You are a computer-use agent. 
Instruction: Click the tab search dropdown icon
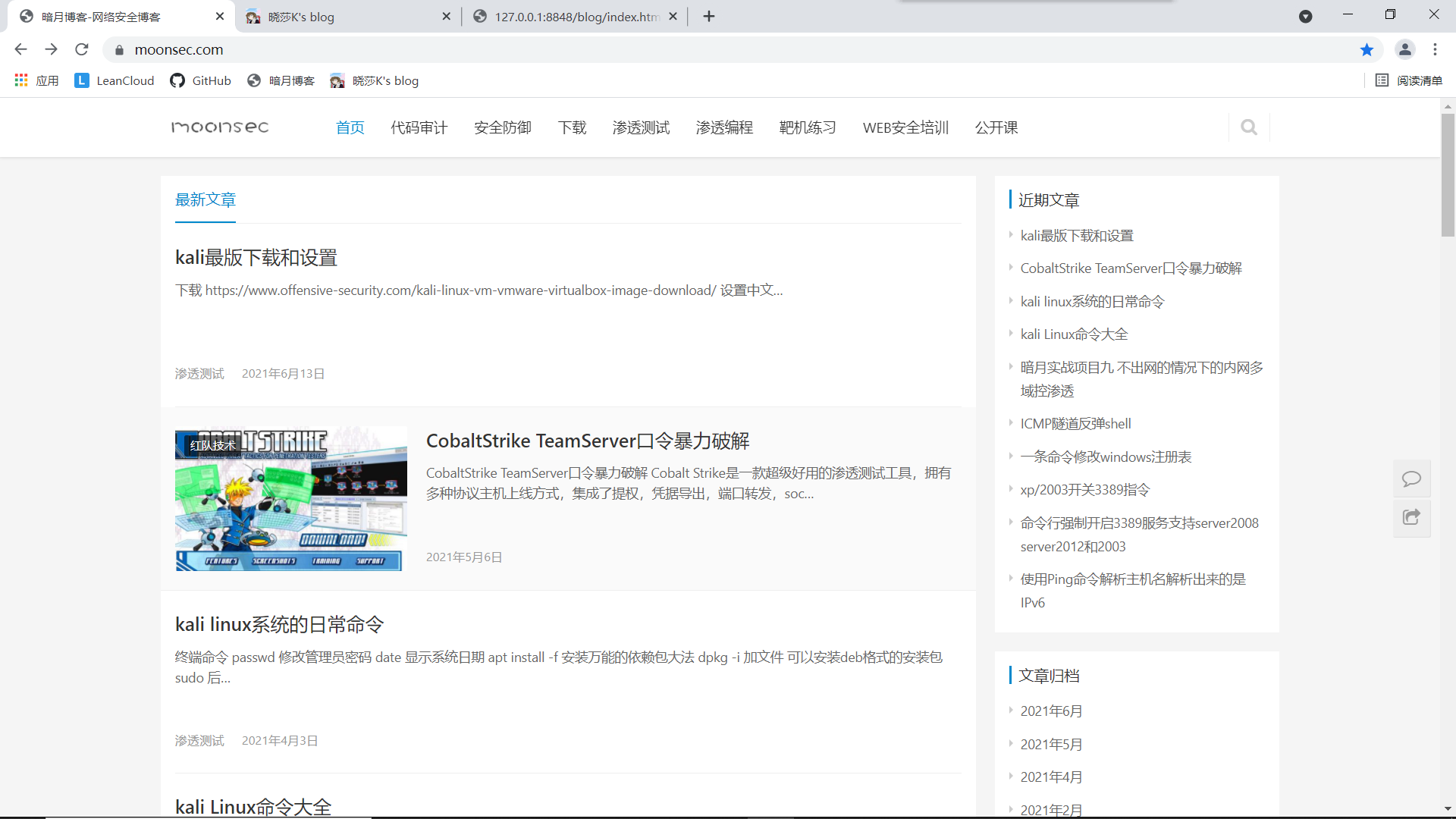pyautogui.click(x=1305, y=17)
